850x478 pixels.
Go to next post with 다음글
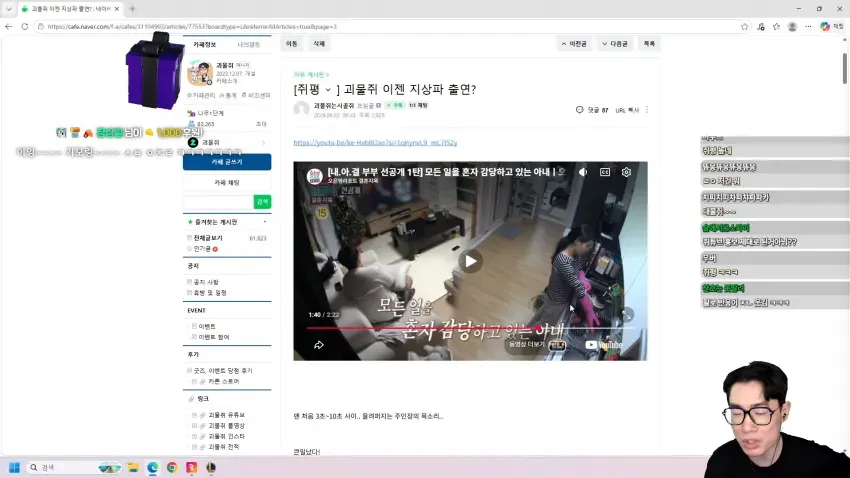[615, 44]
